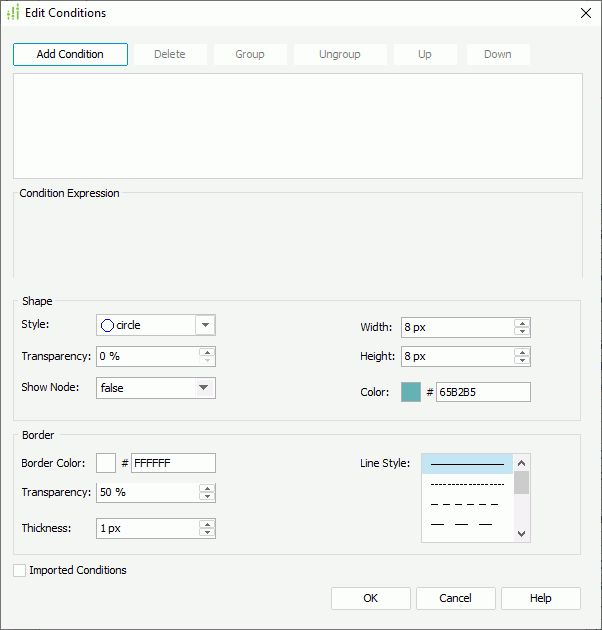Decrease Height with down arrow
Screen dimensions: 602x630
(x=522, y=360)
